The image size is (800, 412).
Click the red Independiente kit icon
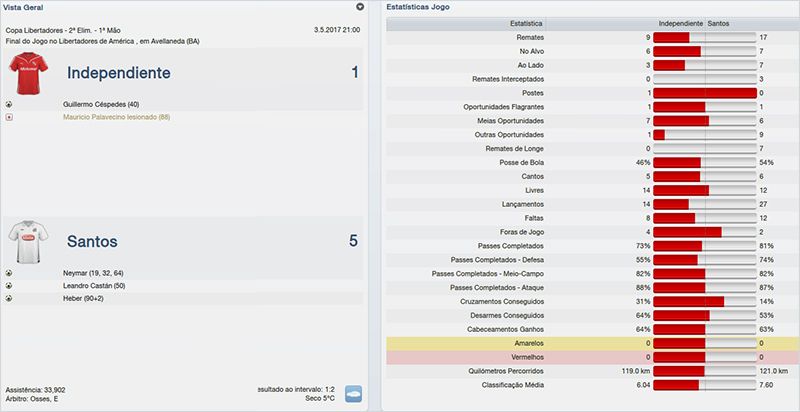tap(27, 72)
